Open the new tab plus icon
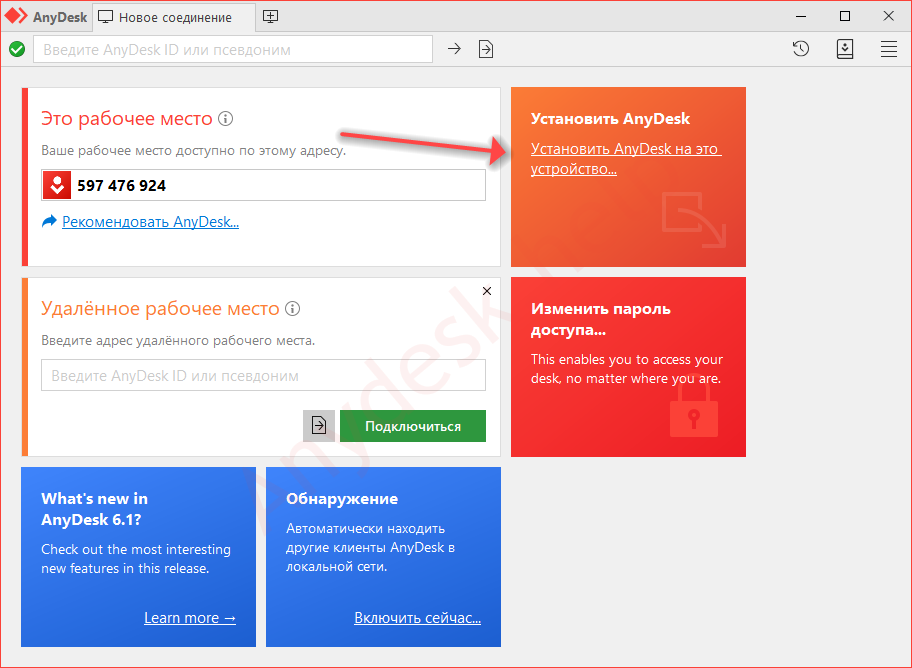 coord(270,16)
